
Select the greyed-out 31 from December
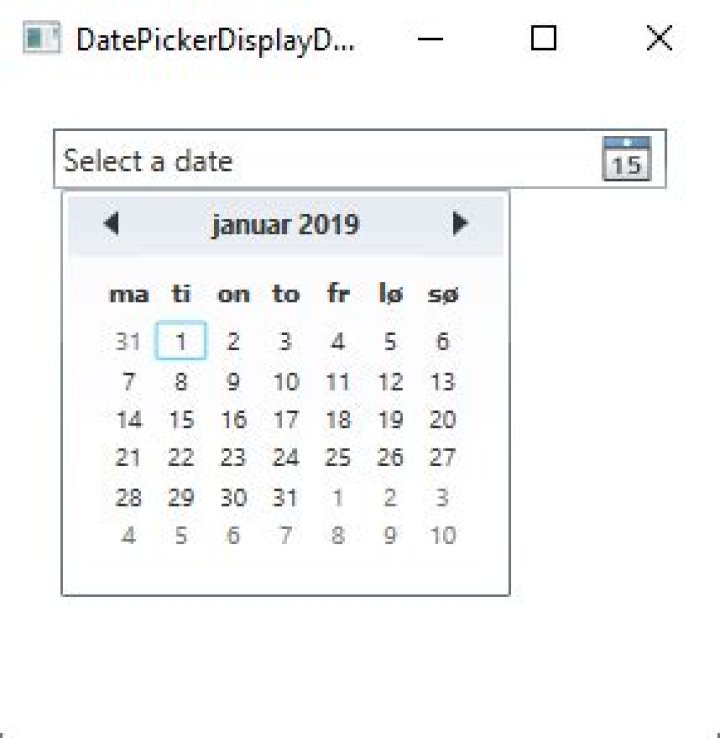click(128, 342)
